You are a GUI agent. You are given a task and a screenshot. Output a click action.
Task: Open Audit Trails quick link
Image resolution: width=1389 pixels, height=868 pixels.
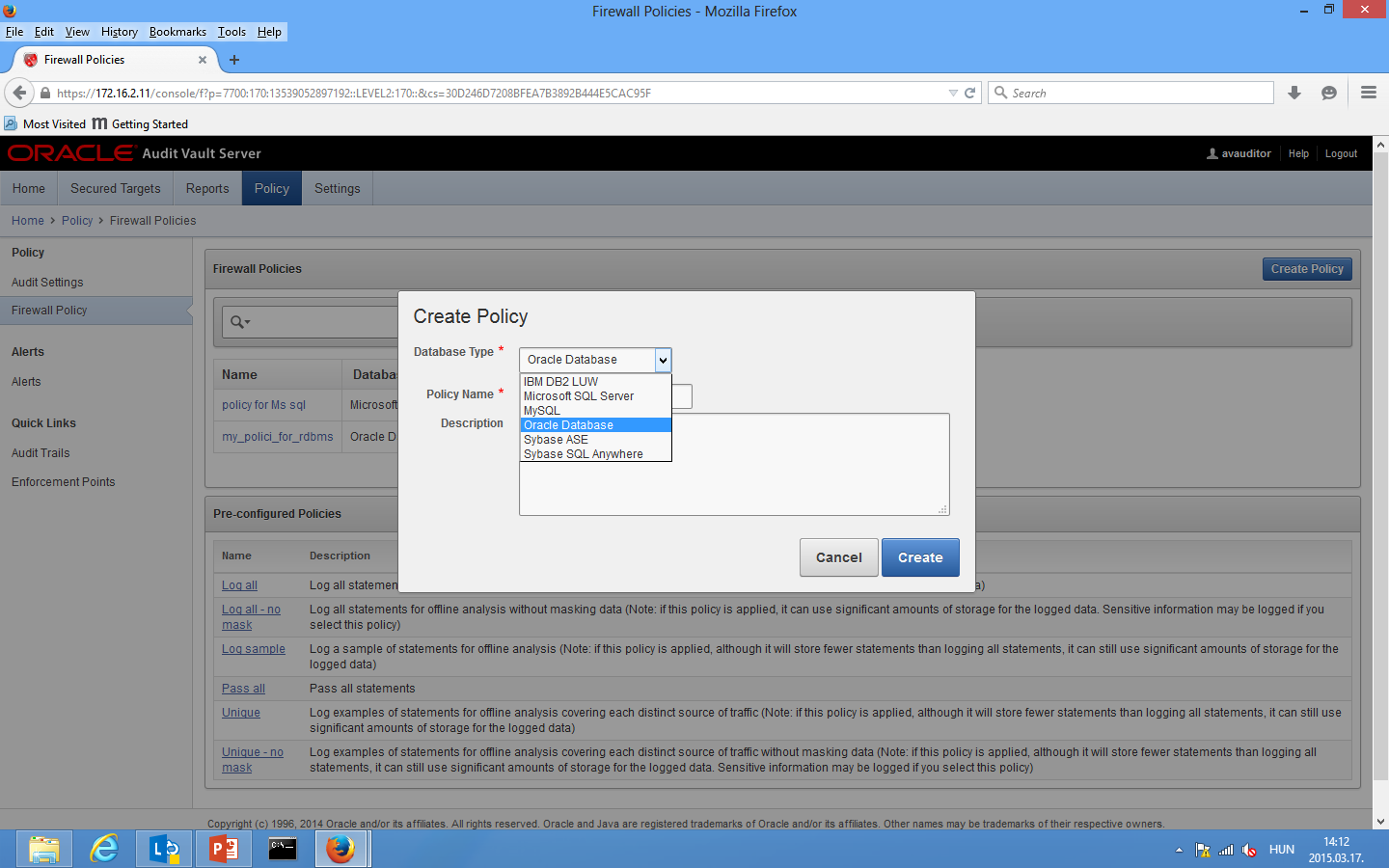(41, 453)
